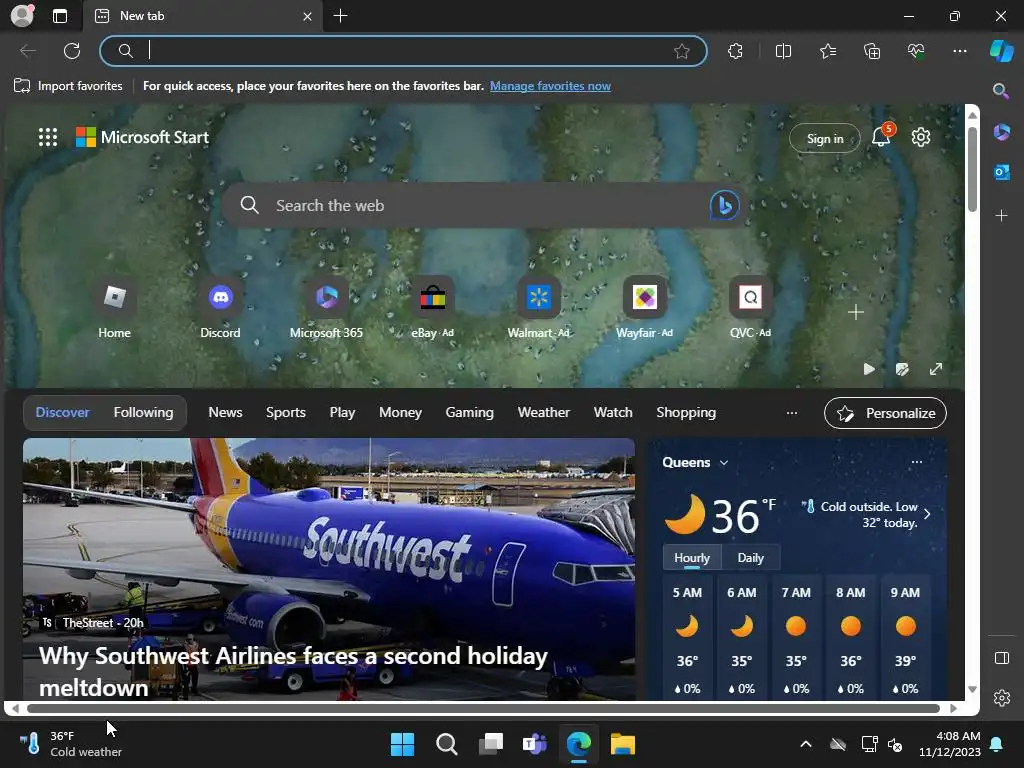Viewport: 1024px width, 768px height.
Task: Add a sidebar app with plus
Action: coord(1001,216)
